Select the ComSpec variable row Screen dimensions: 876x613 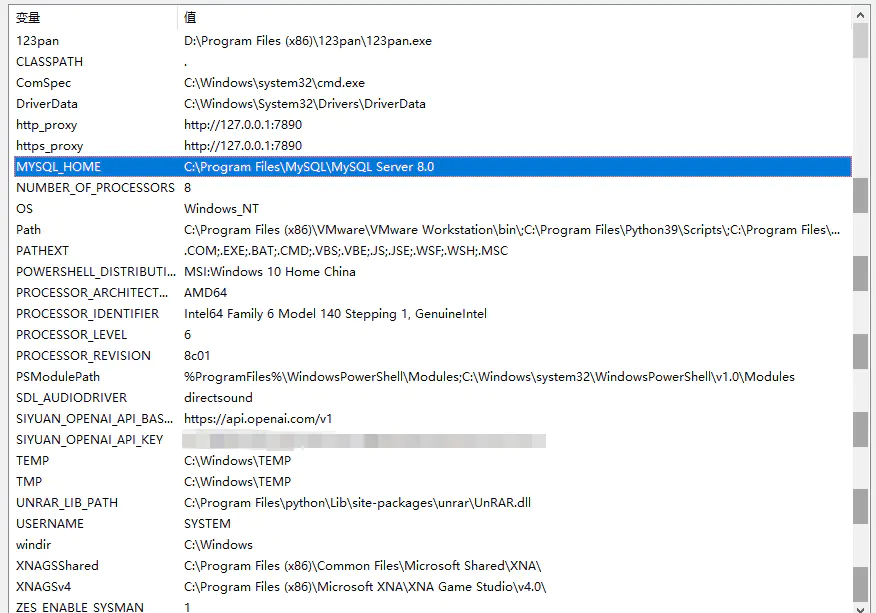pyautogui.click(x=432, y=83)
